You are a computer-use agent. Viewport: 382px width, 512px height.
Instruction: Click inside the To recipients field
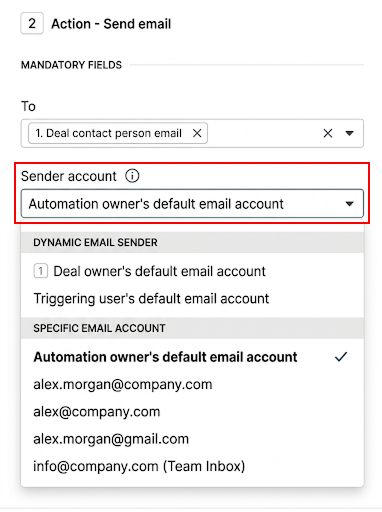click(x=192, y=133)
